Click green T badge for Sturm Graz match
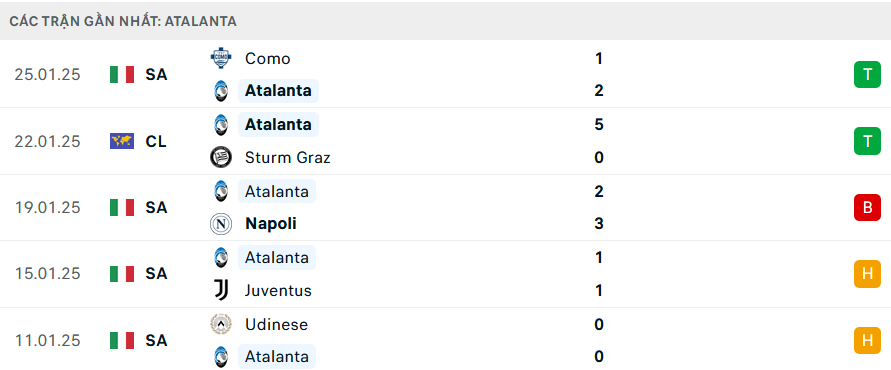The image size is (891, 370). point(867,141)
